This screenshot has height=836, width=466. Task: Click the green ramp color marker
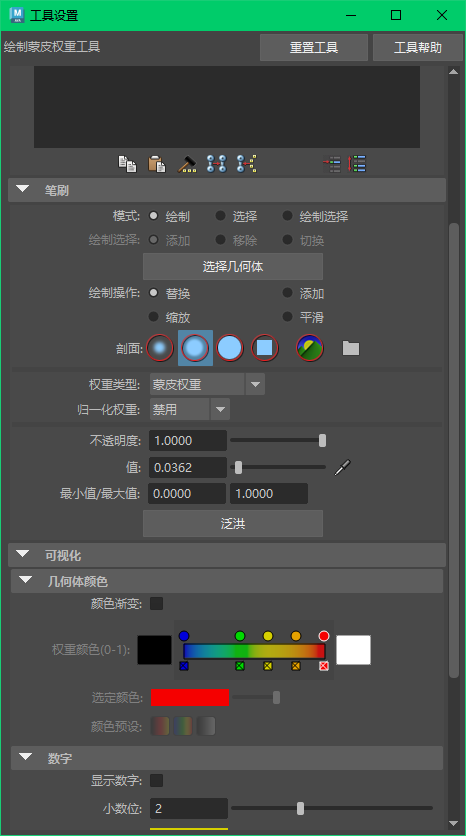point(240,636)
